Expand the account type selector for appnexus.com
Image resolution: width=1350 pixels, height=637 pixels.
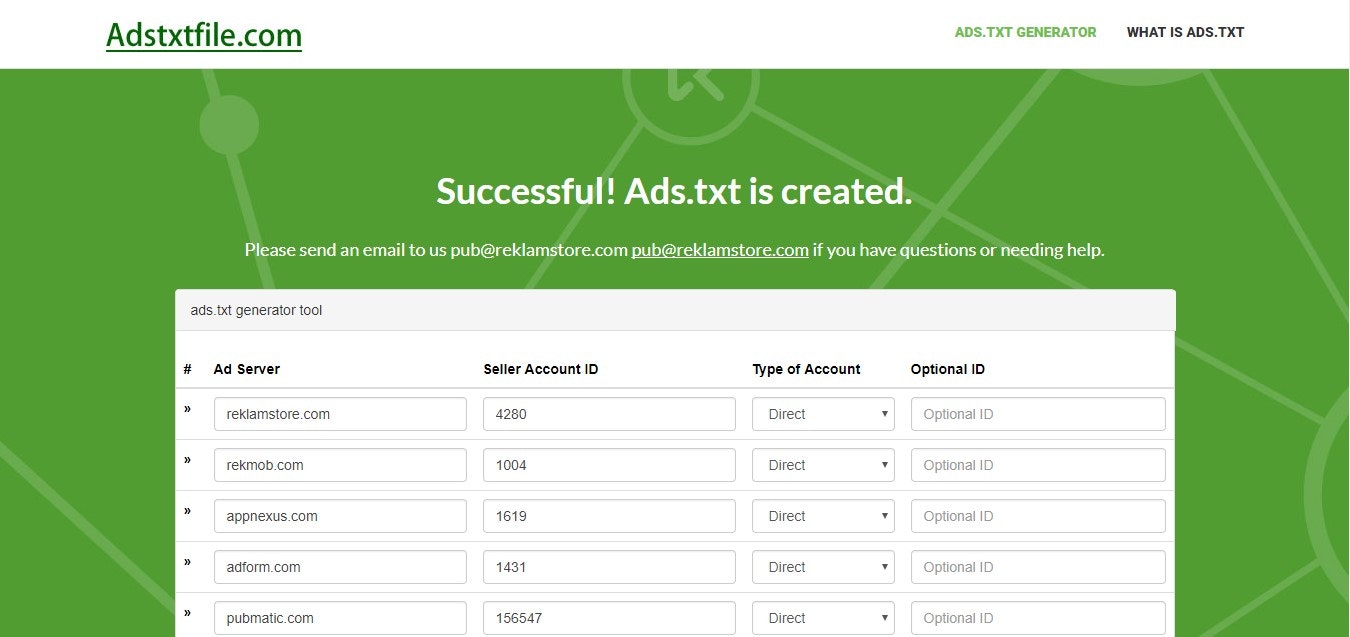pyautogui.click(x=822, y=515)
